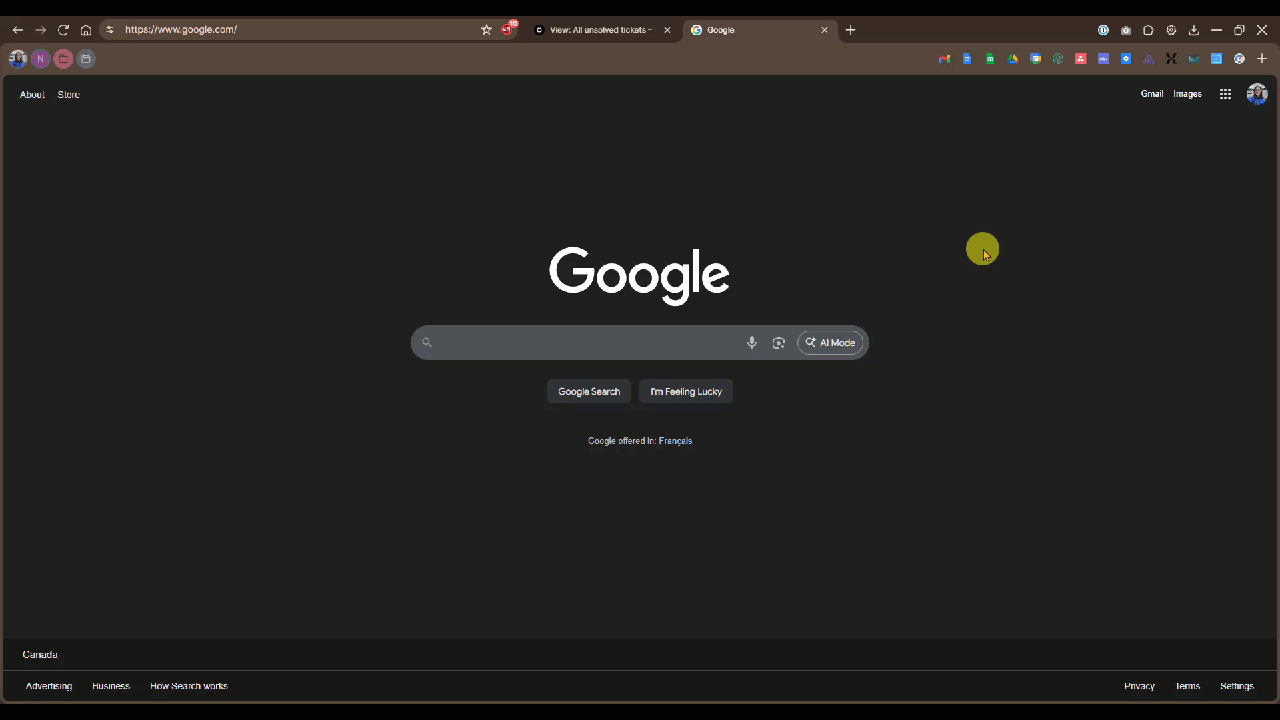This screenshot has width=1280, height=720.
Task: Click the profile photo in bookmarks bar
Action: click(x=17, y=59)
